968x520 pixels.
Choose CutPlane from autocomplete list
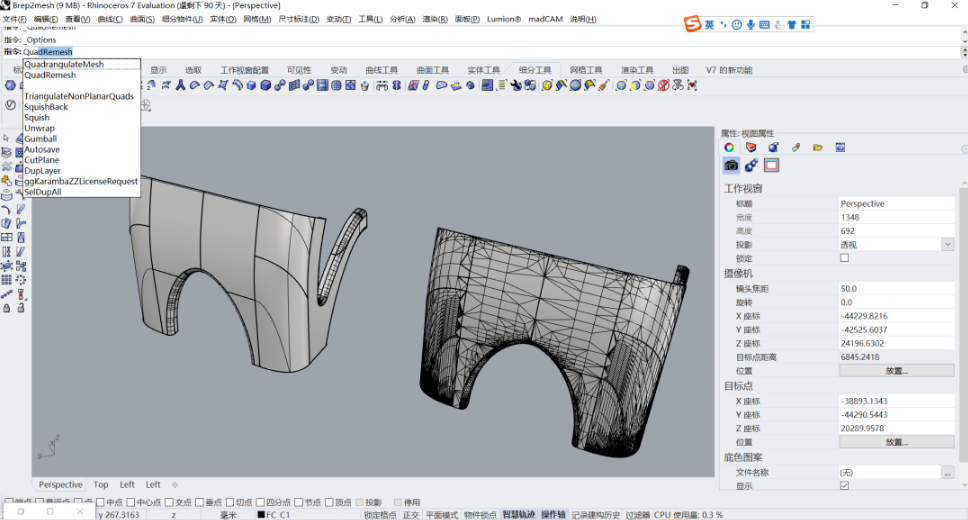tap(81, 160)
